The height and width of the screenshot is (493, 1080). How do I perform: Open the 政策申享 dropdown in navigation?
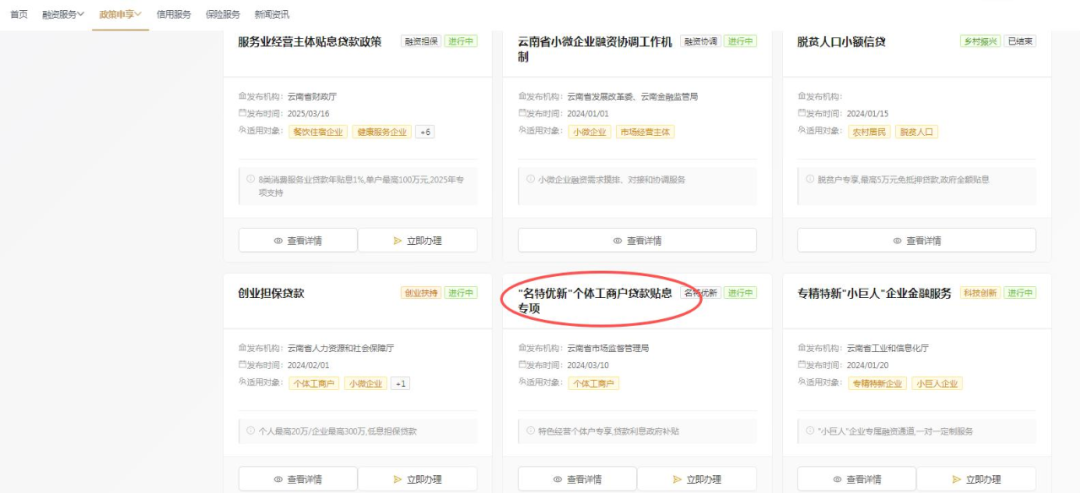[120, 14]
